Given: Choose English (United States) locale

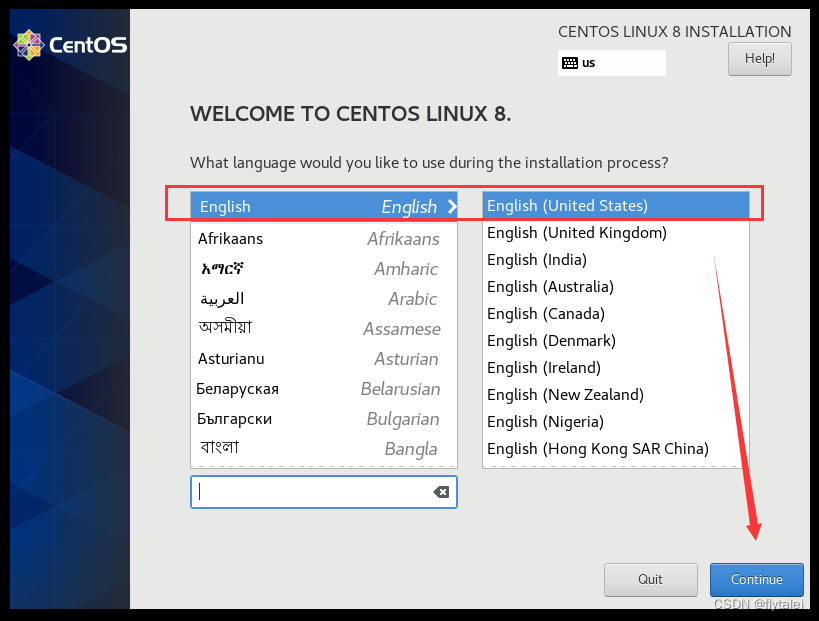Looking at the screenshot, I should tap(616, 206).
